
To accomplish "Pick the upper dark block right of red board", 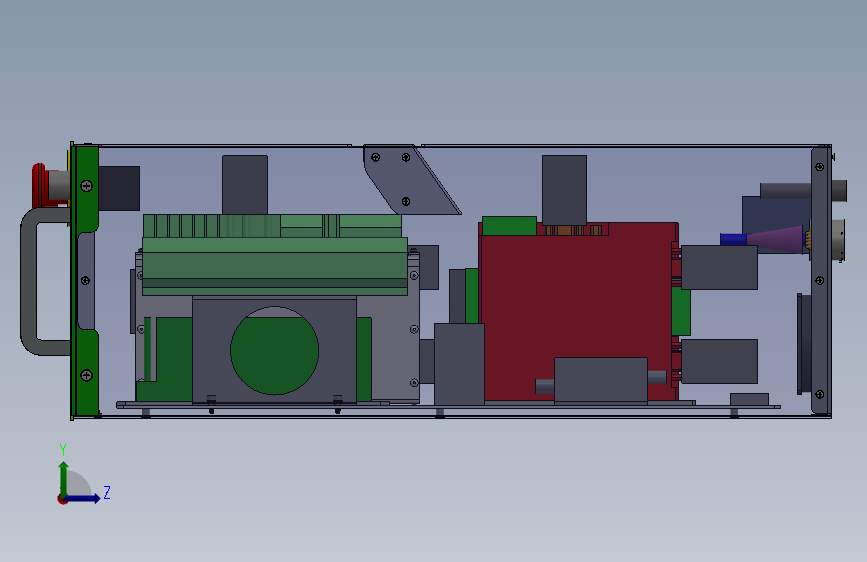I will [x=719, y=268].
